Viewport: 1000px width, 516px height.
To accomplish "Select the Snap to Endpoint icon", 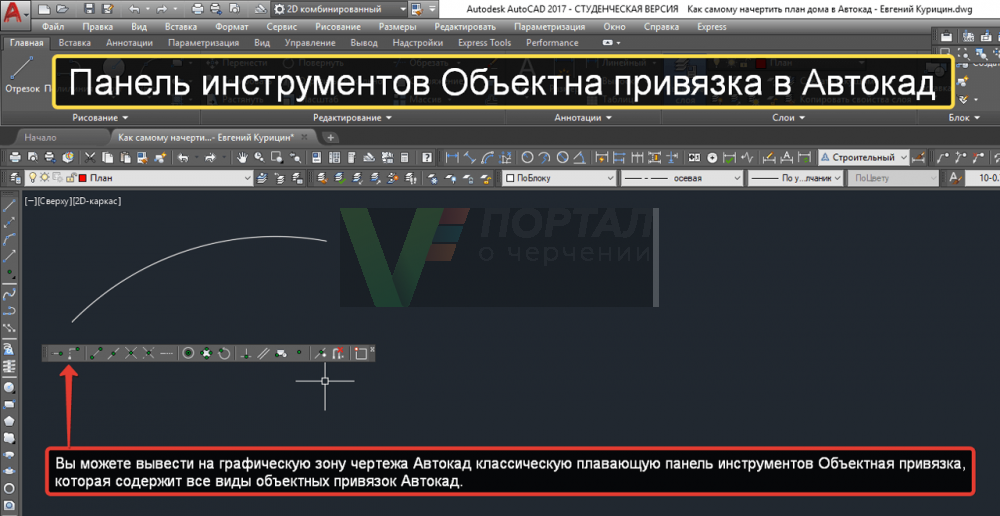I will 94,353.
